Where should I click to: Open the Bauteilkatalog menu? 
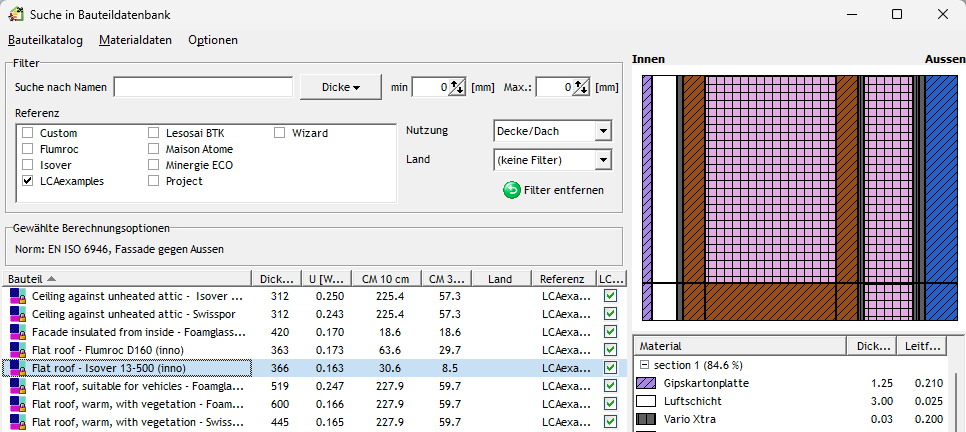(x=45, y=40)
